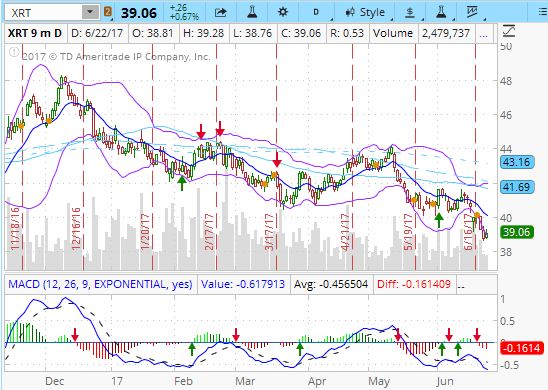Select the trendline drawing tool above price axis

pyautogui.click(x=509, y=31)
